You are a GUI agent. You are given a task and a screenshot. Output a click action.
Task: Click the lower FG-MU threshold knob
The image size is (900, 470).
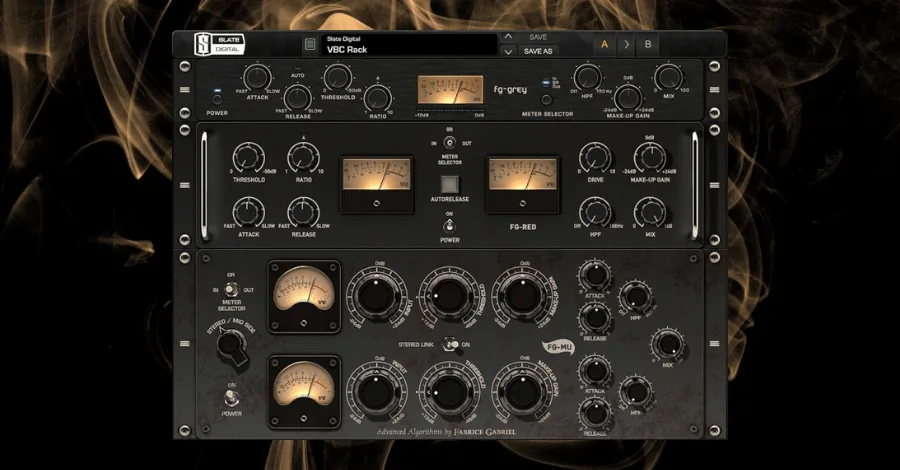tap(449, 391)
